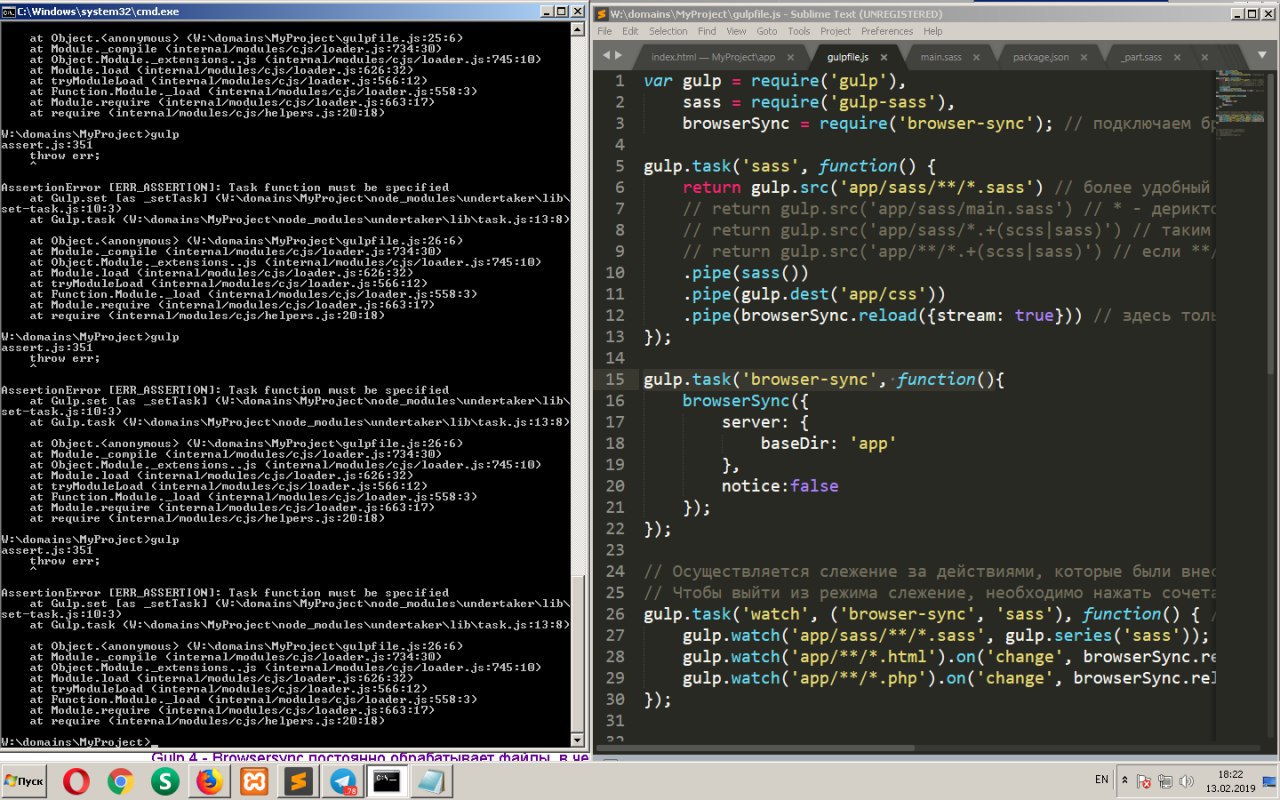The height and width of the screenshot is (800, 1280).
Task: Click the last cmd prompt W:\domains\MyProject>
Action: (75, 742)
